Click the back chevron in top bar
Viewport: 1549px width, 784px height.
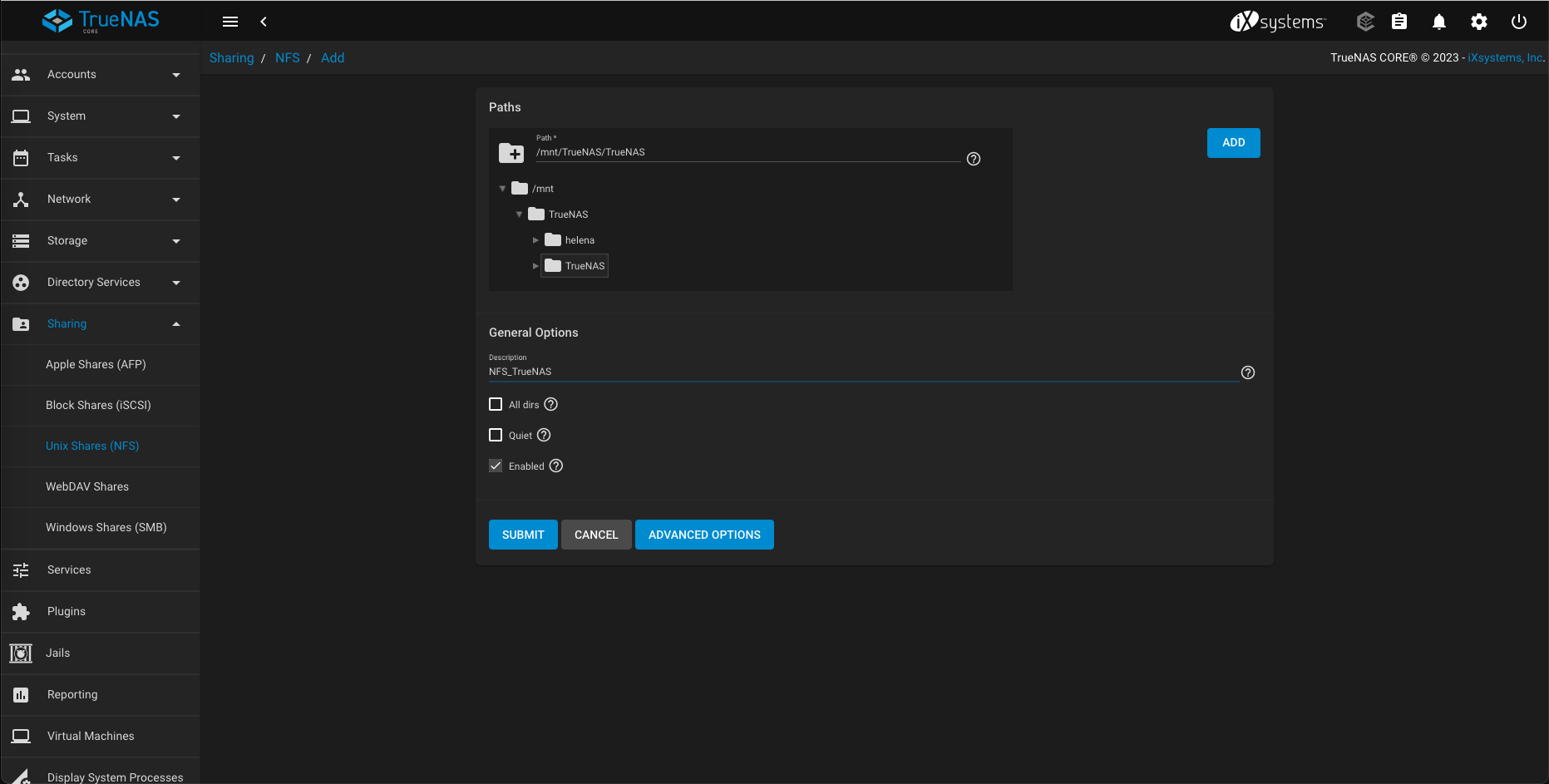[264, 22]
